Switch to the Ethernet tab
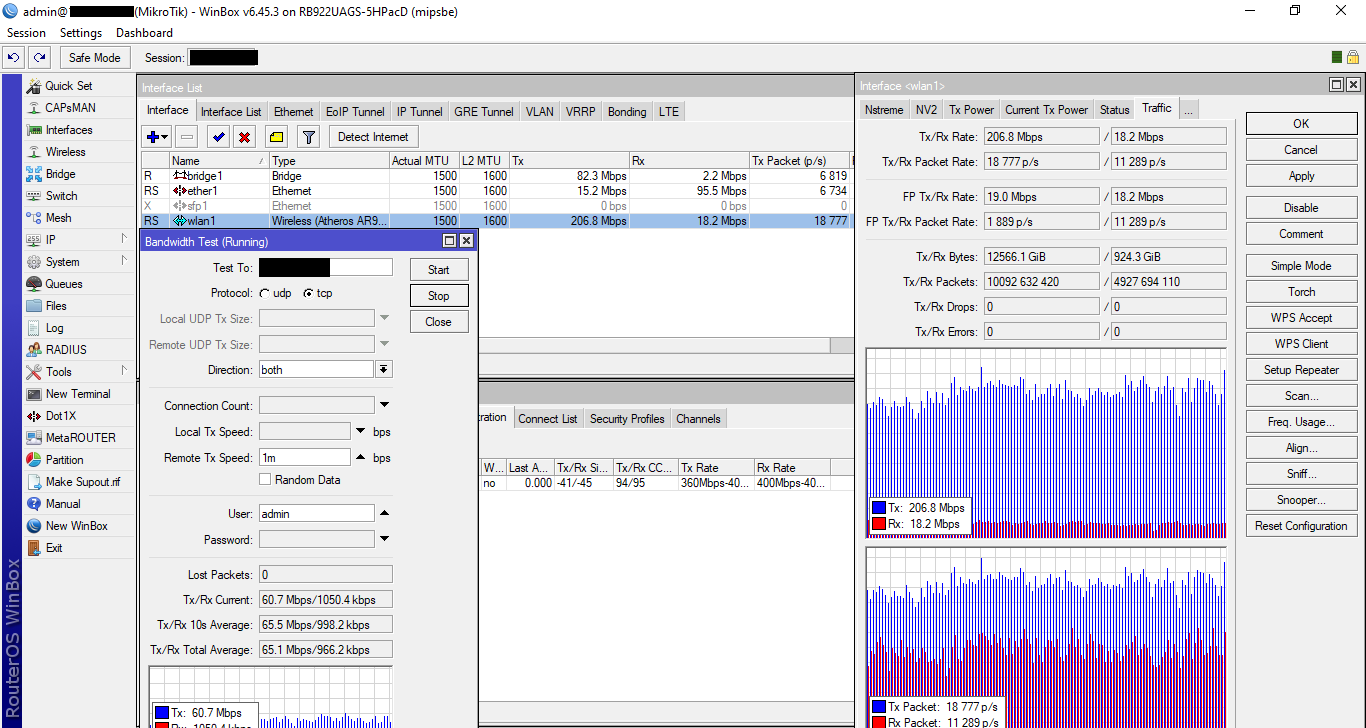Screen dimensions: 1366x728 coord(294,112)
